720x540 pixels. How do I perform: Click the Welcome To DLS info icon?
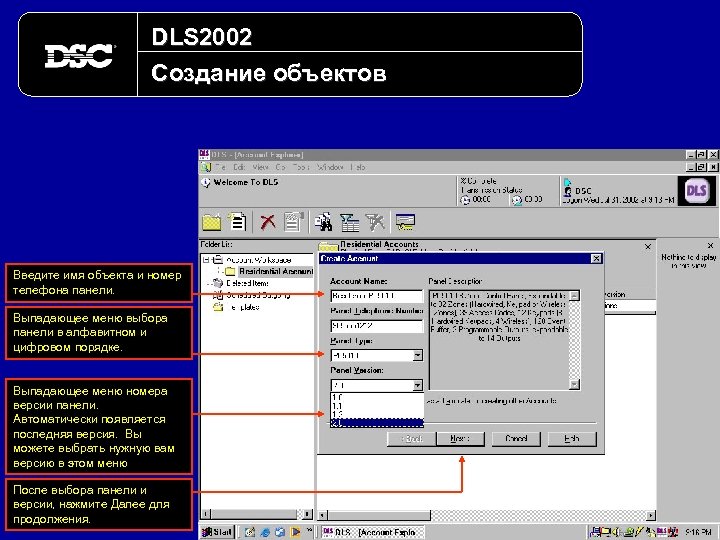click(x=206, y=183)
